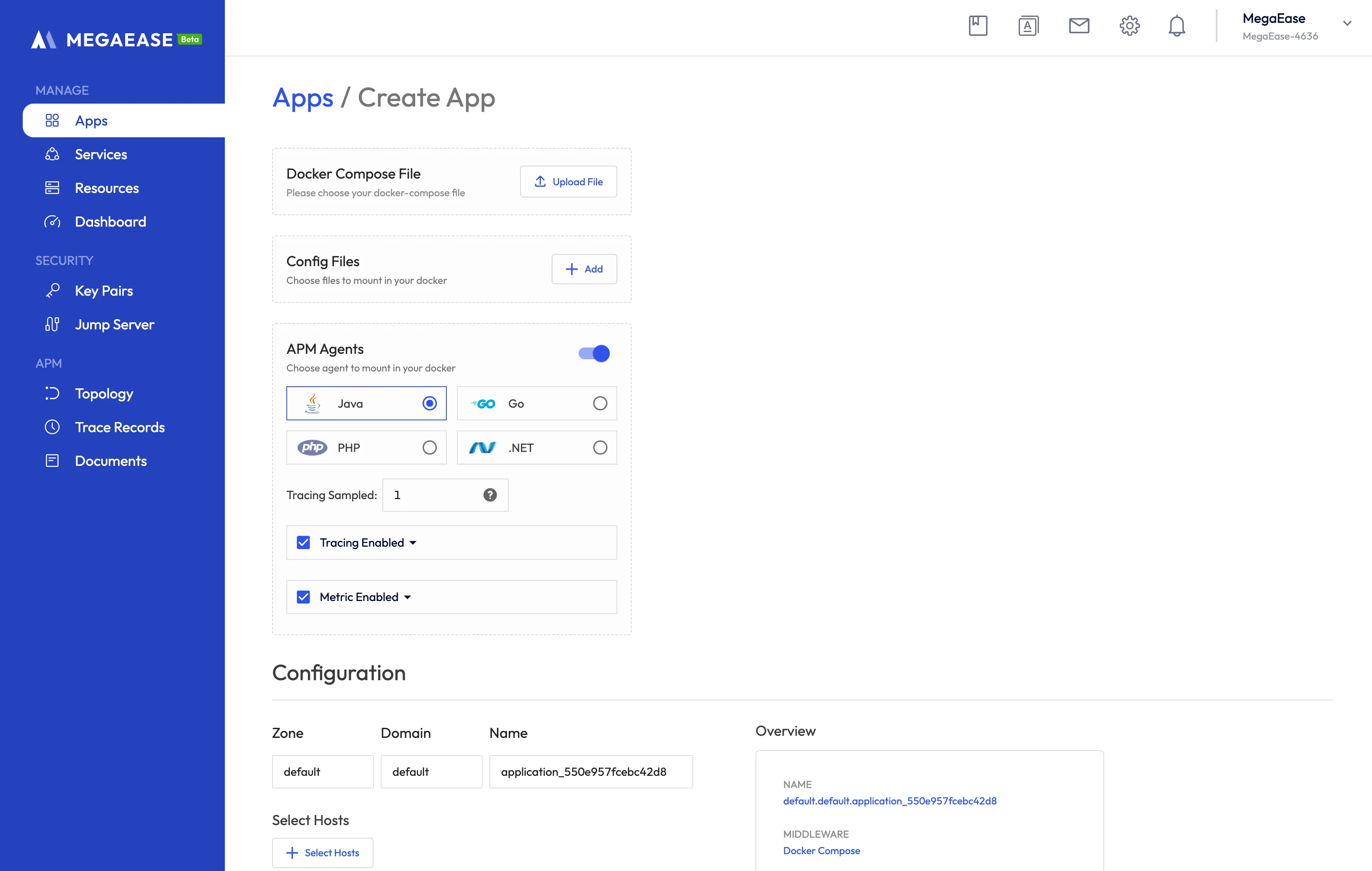Click the Services icon in sidebar
The width and height of the screenshot is (1372, 871).
coord(52,154)
